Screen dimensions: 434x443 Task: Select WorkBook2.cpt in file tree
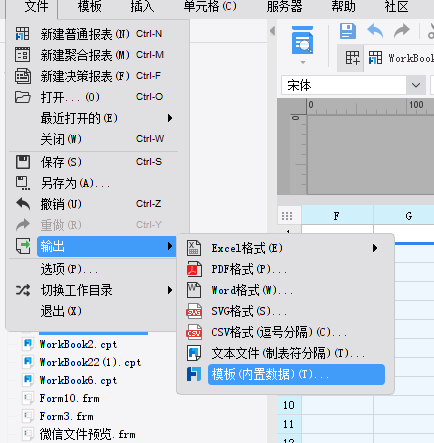(x=78, y=344)
